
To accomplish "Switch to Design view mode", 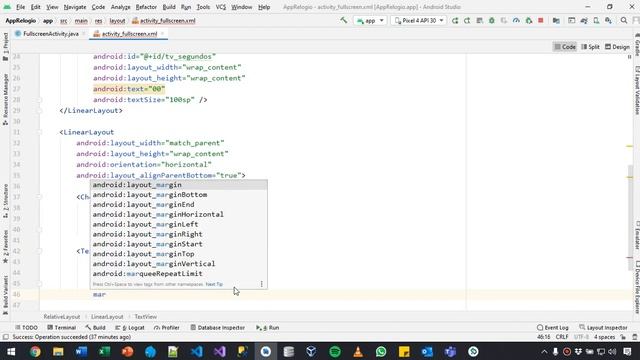I will (617, 47).
